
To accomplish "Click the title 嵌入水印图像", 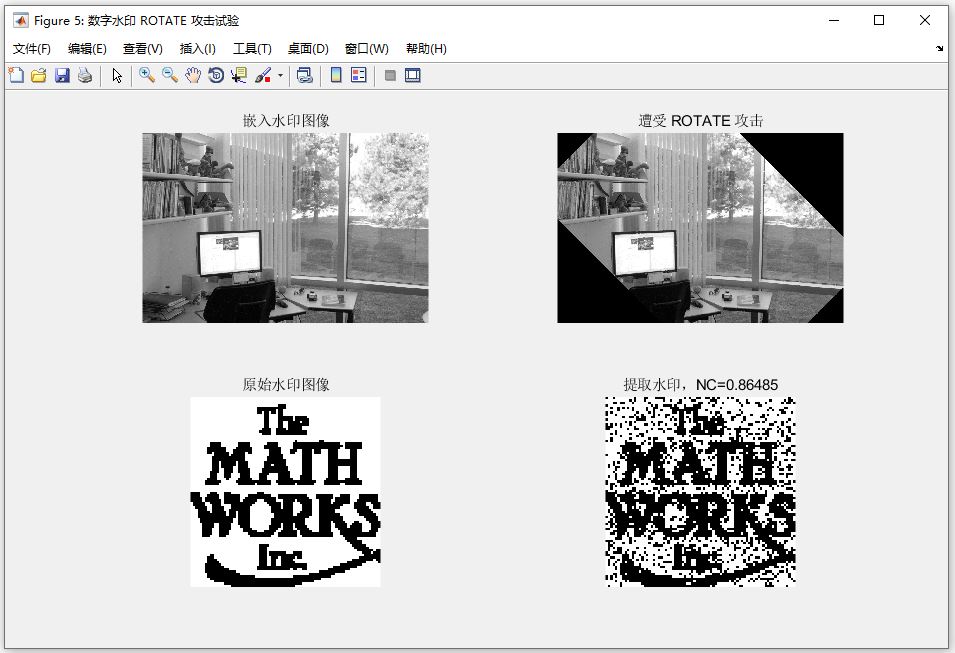I will 286,121.
